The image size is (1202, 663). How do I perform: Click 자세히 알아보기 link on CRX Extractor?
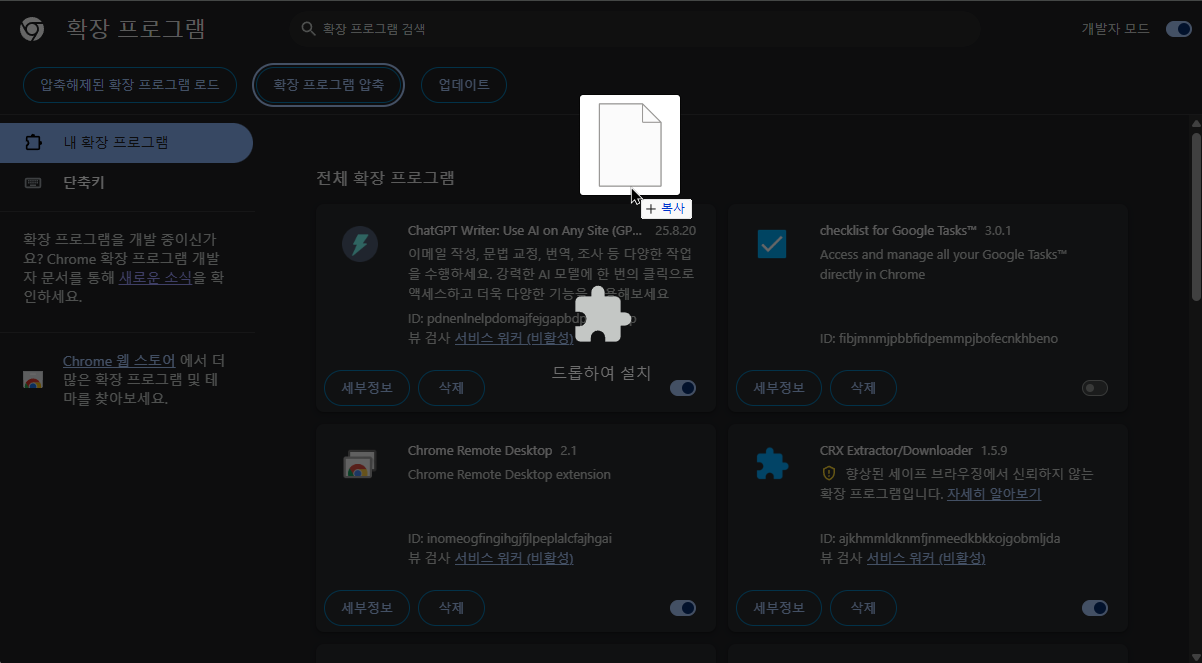tap(994, 494)
